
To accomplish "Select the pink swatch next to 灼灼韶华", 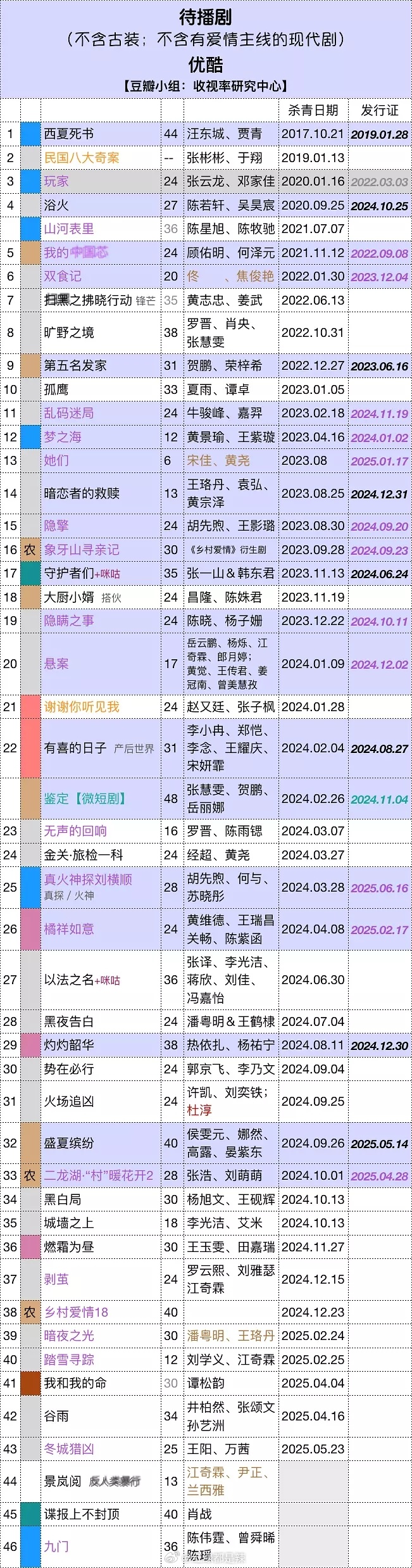I will [x=30, y=1045].
